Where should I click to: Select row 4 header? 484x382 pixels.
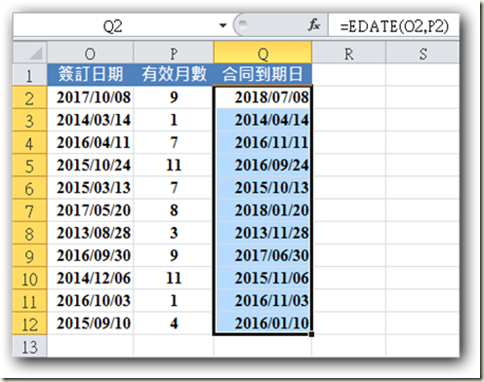point(30,143)
